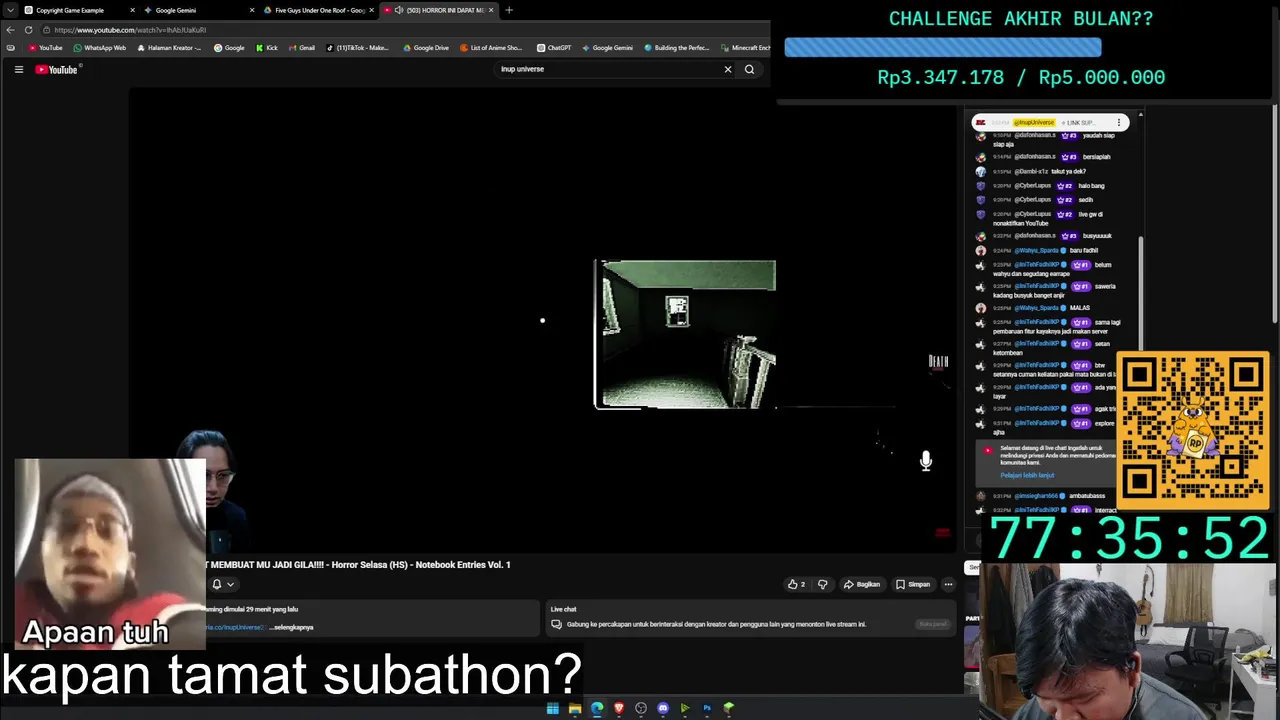Open the Google bookmark

tap(229, 48)
